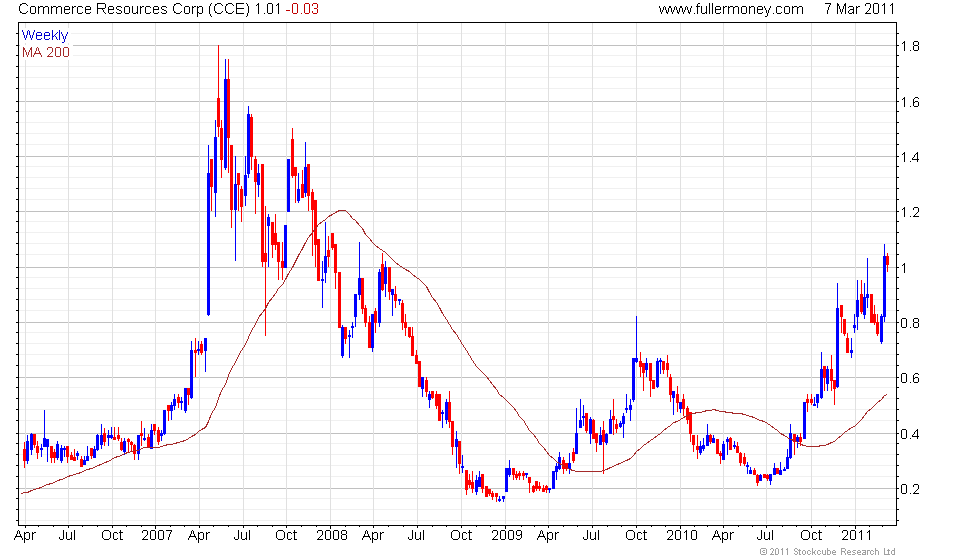Click the copyright text '2011 Stockcube Research Ltd'
Screen dimensions: 980x560
pyautogui.click(x=832, y=552)
